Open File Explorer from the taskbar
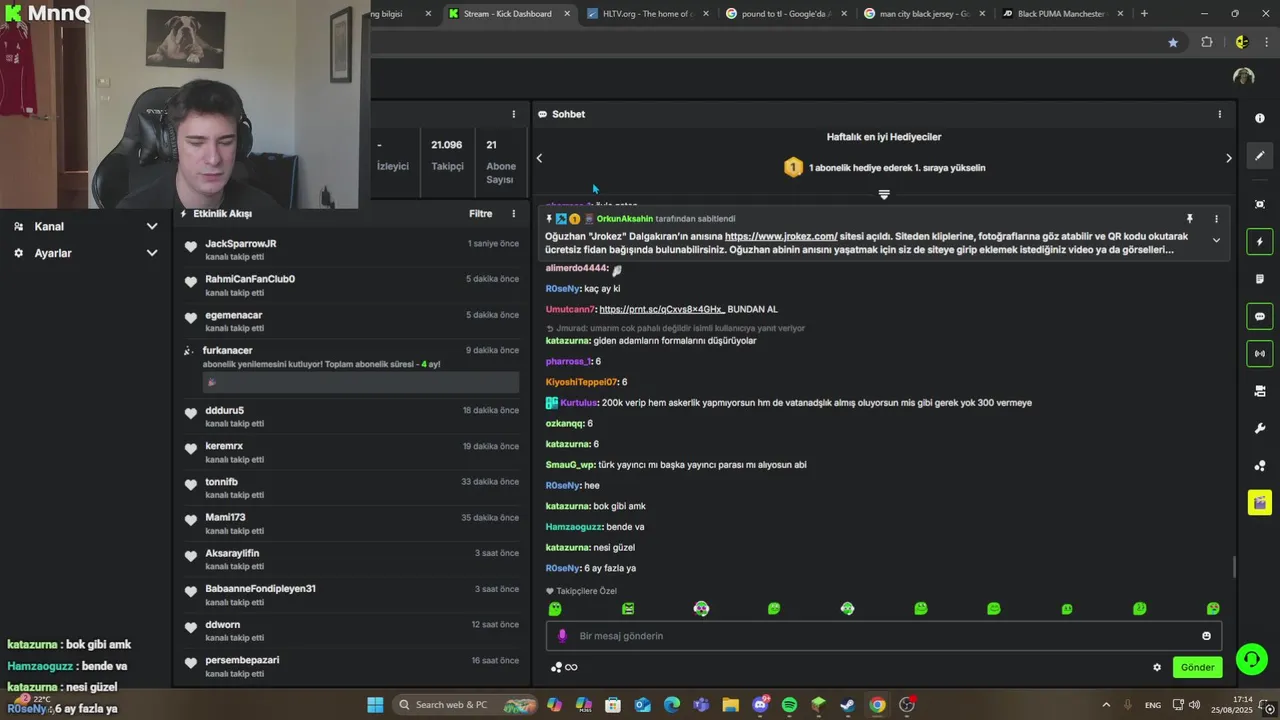Viewport: 1280px width, 720px height. (x=730, y=705)
